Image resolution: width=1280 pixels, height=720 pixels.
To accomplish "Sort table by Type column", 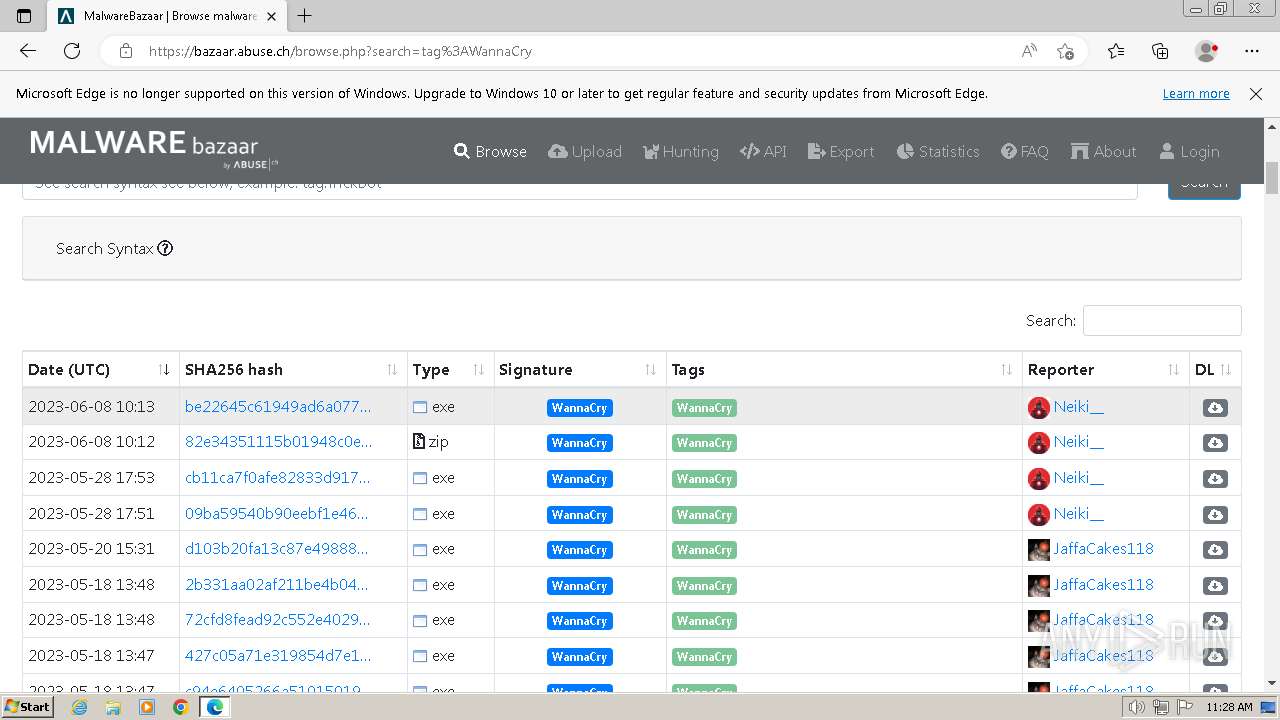I will pyautogui.click(x=450, y=369).
